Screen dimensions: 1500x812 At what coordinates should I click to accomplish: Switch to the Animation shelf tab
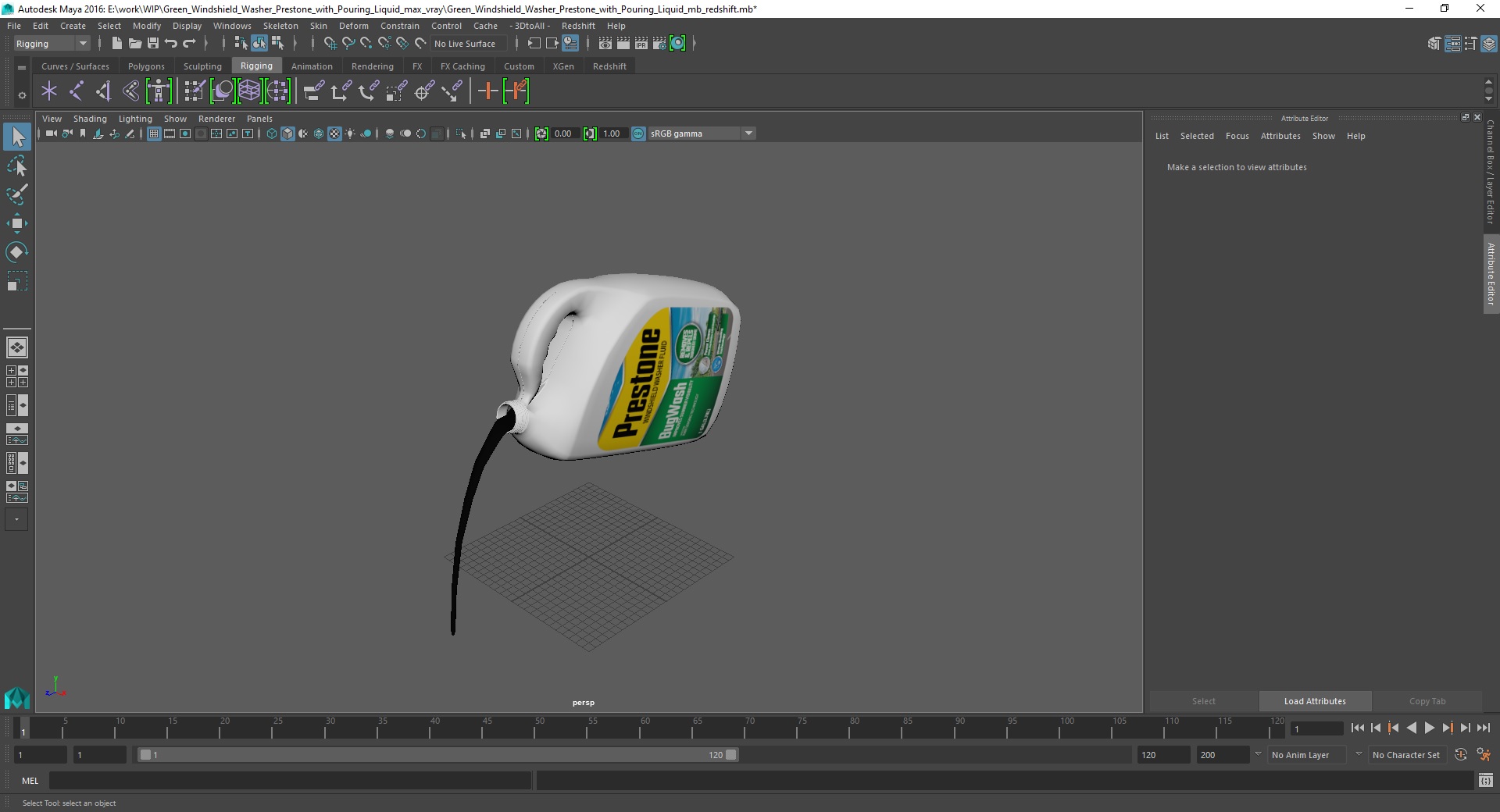tap(312, 66)
